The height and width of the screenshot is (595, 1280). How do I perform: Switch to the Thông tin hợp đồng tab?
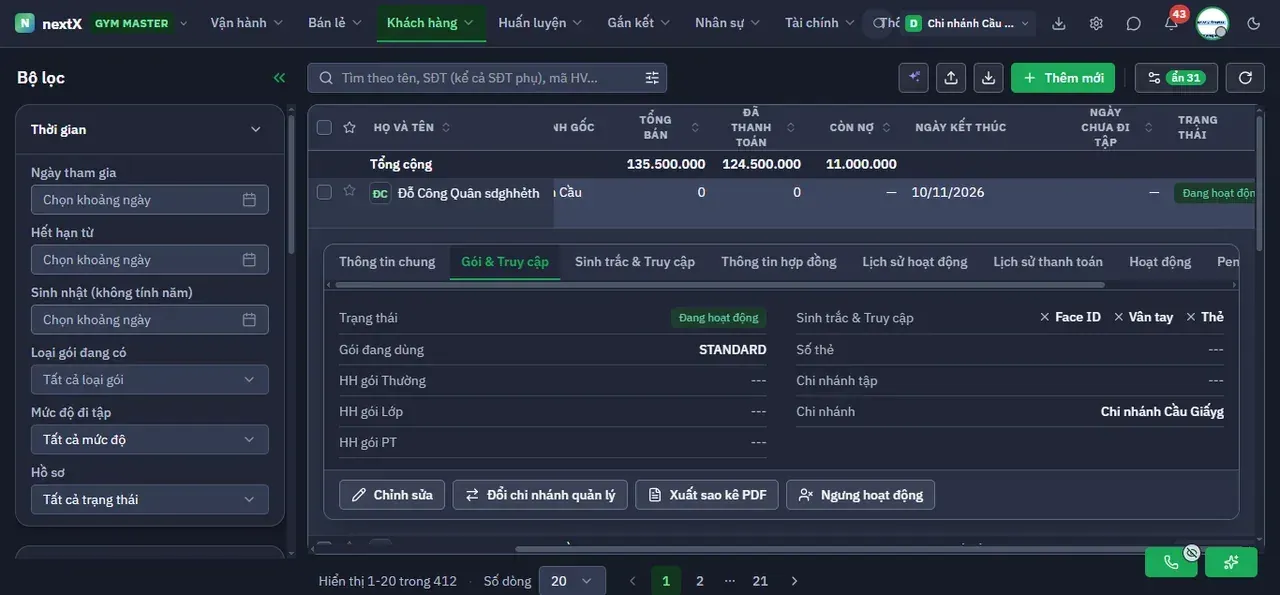[x=778, y=262]
